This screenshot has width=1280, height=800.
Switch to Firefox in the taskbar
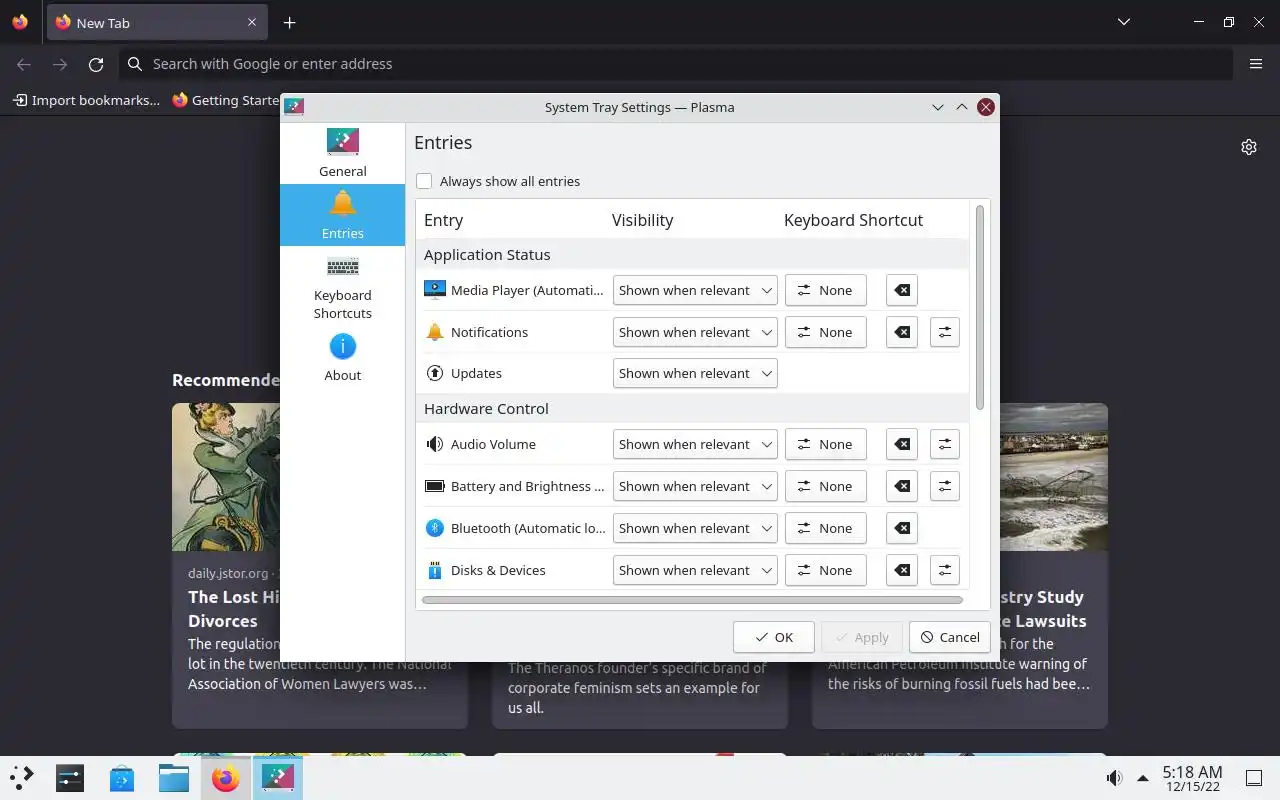pyautogui.click(x=226, y=777)
